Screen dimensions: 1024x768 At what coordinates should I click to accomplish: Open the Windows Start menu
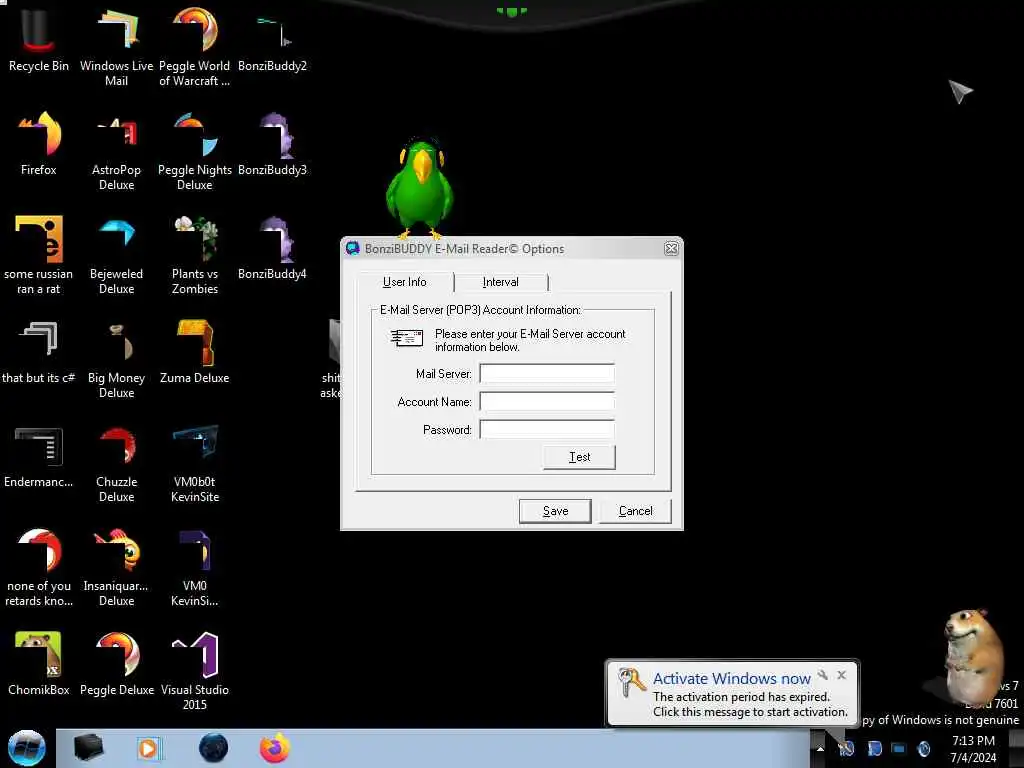click(x=27, y=748)
